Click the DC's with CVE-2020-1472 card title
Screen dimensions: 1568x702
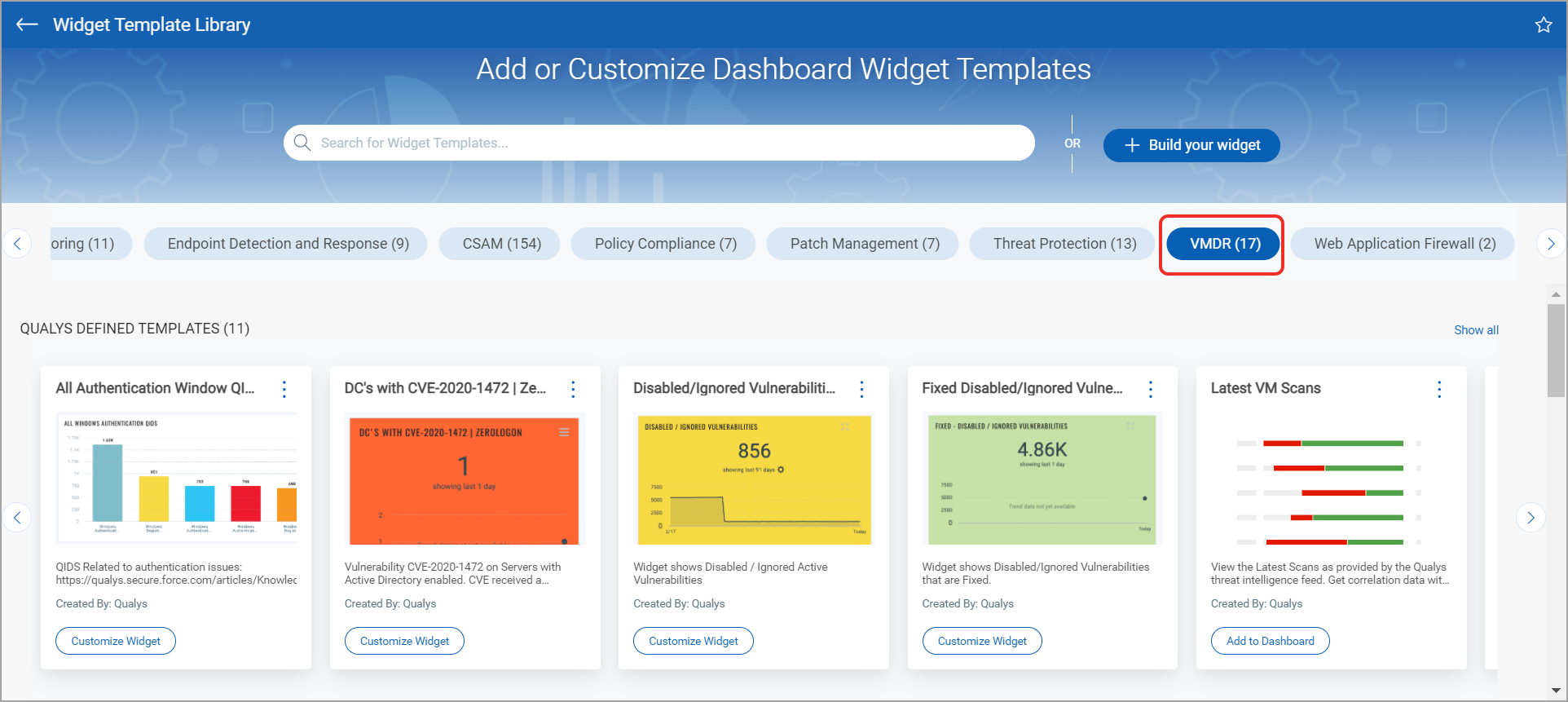pos(445,388)
